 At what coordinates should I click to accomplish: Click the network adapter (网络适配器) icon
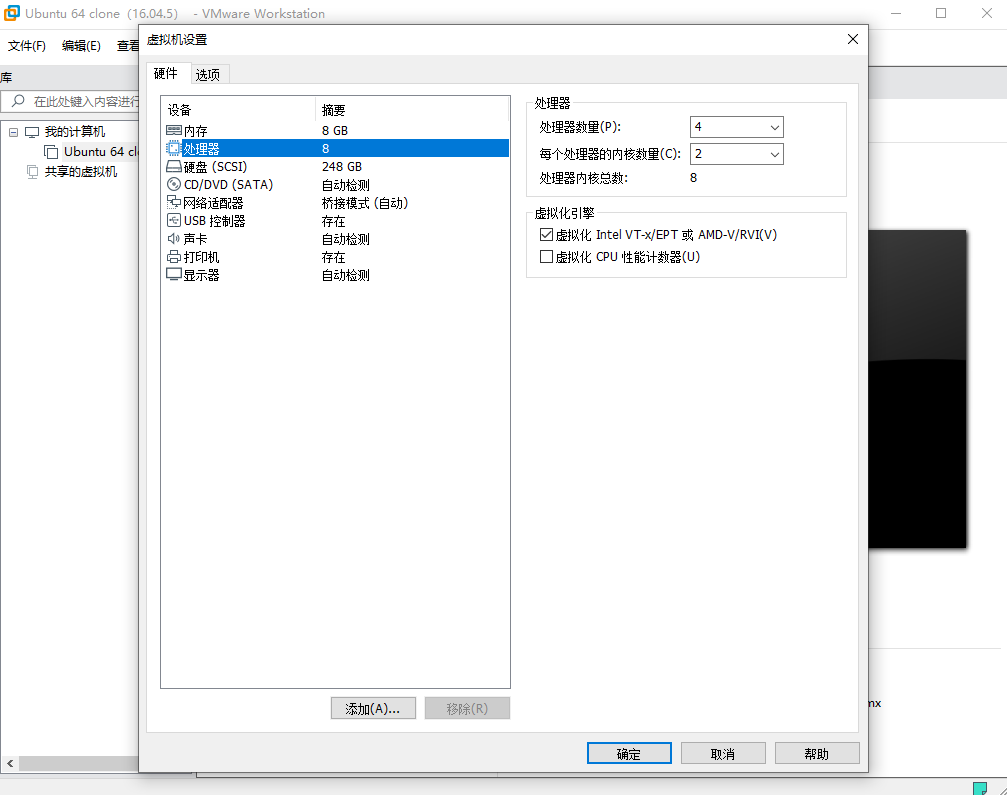pos(173,202)
